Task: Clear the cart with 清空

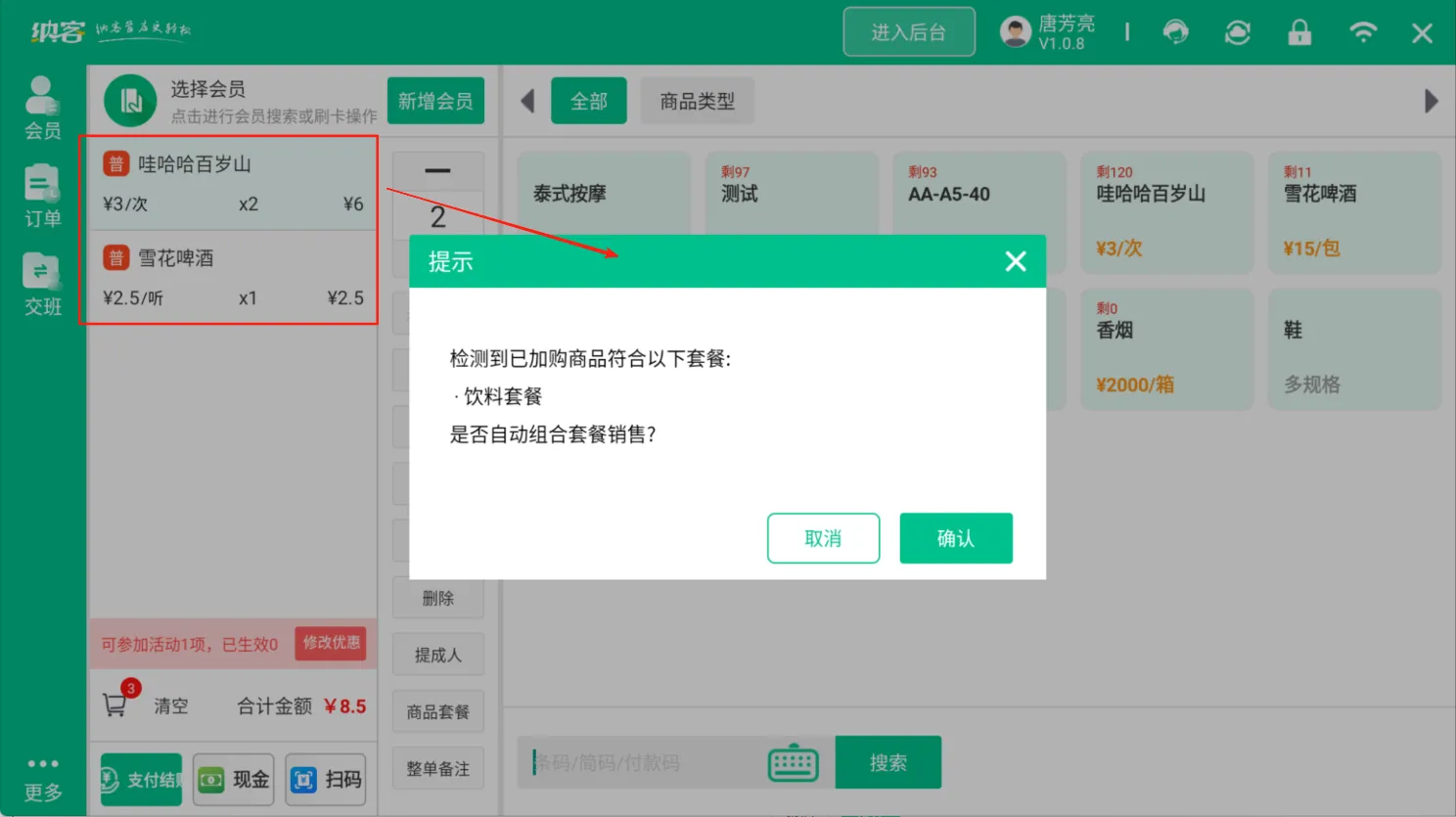Action: (169, 705)
